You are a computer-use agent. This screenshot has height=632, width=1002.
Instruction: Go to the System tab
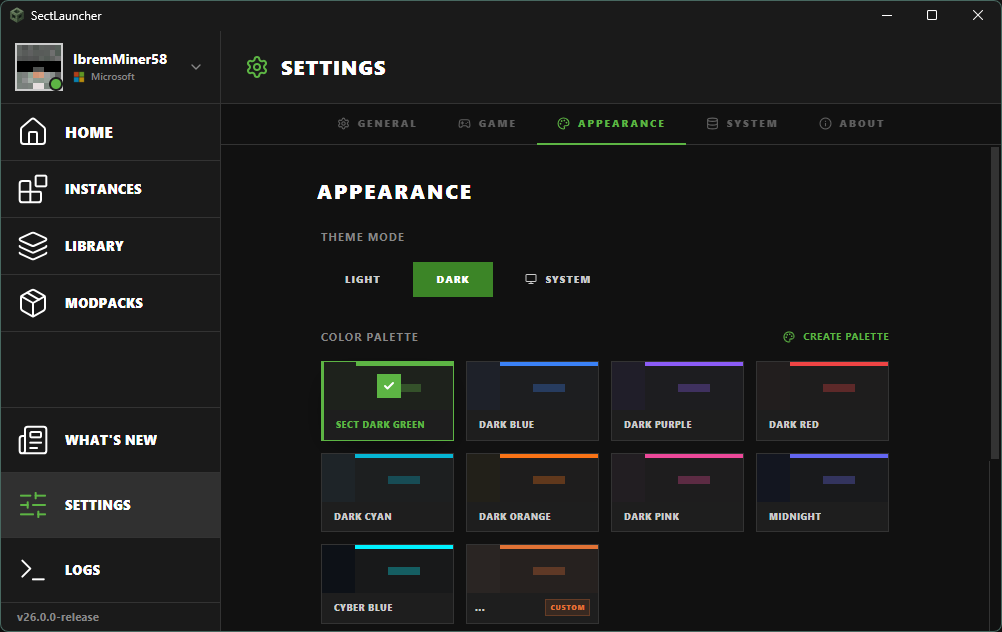741,124
